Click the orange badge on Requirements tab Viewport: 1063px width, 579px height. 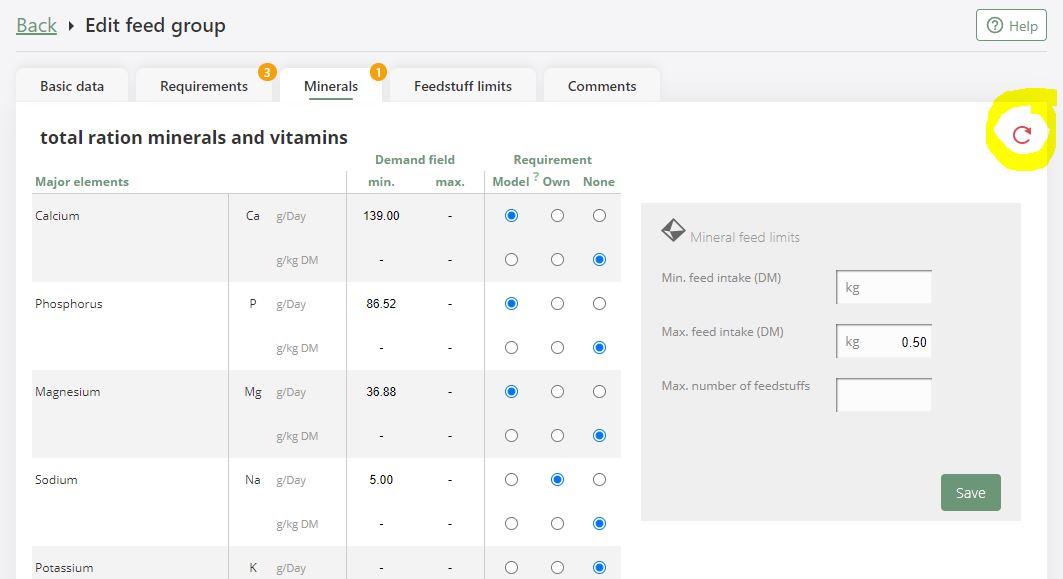tap(266, 72)
